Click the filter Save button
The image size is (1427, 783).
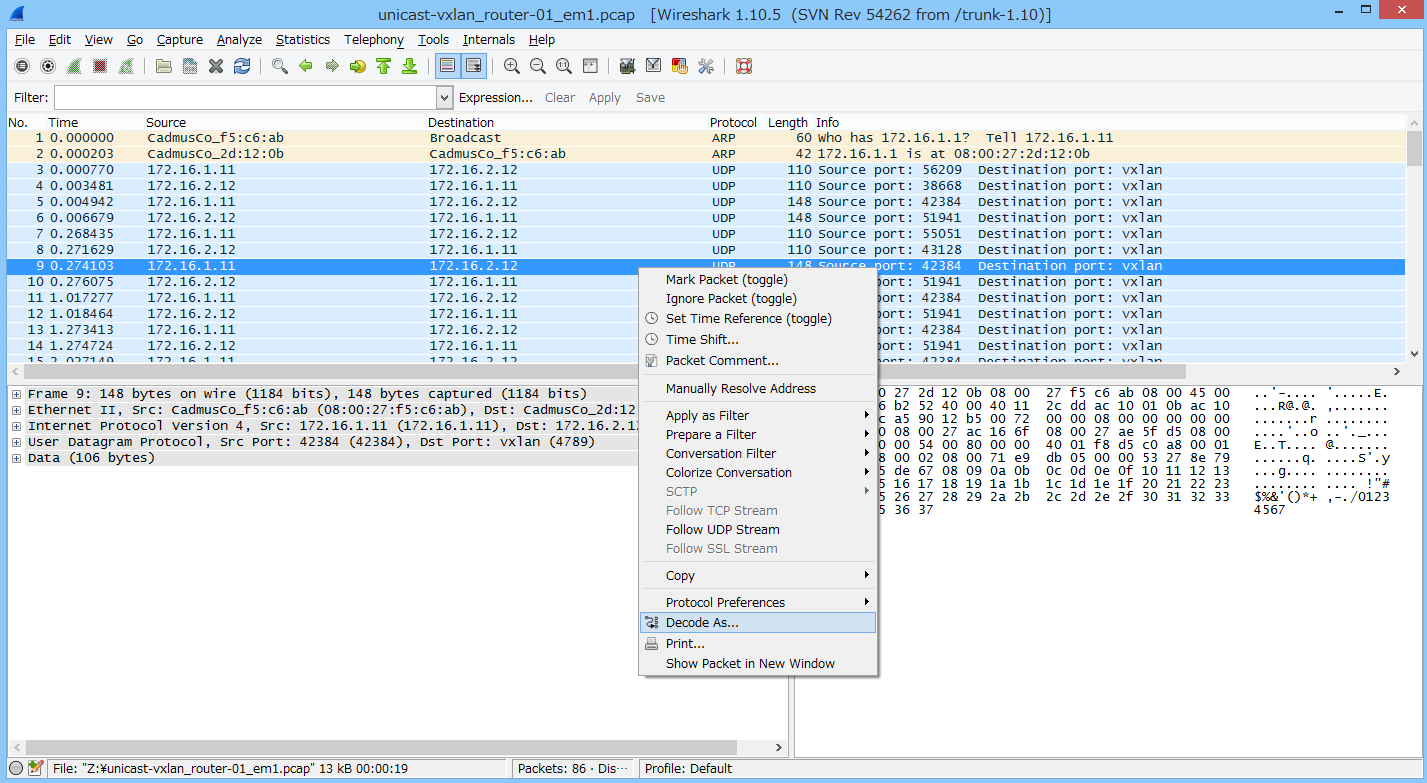point(650,98)
